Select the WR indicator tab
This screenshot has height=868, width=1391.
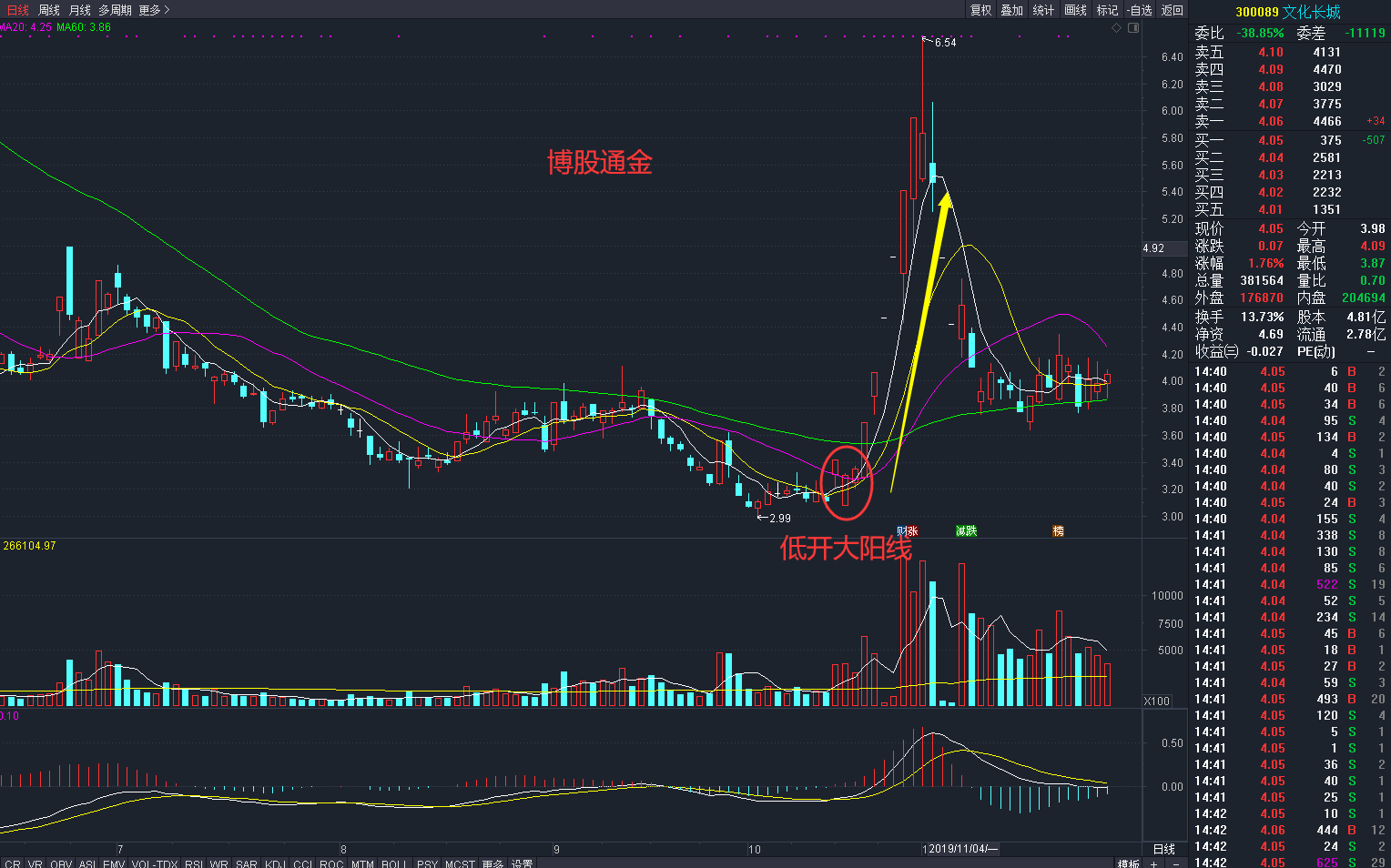[x=218, y=863]
